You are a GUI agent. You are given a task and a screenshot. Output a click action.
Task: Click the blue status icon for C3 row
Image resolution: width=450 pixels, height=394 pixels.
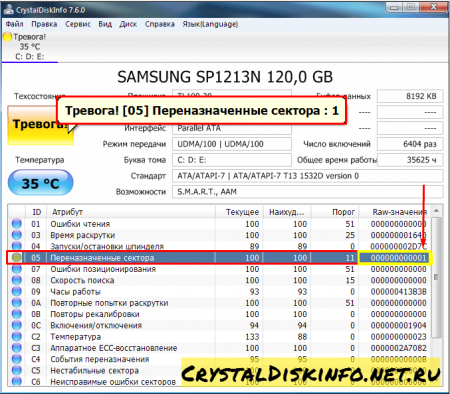tap(16, 348)
